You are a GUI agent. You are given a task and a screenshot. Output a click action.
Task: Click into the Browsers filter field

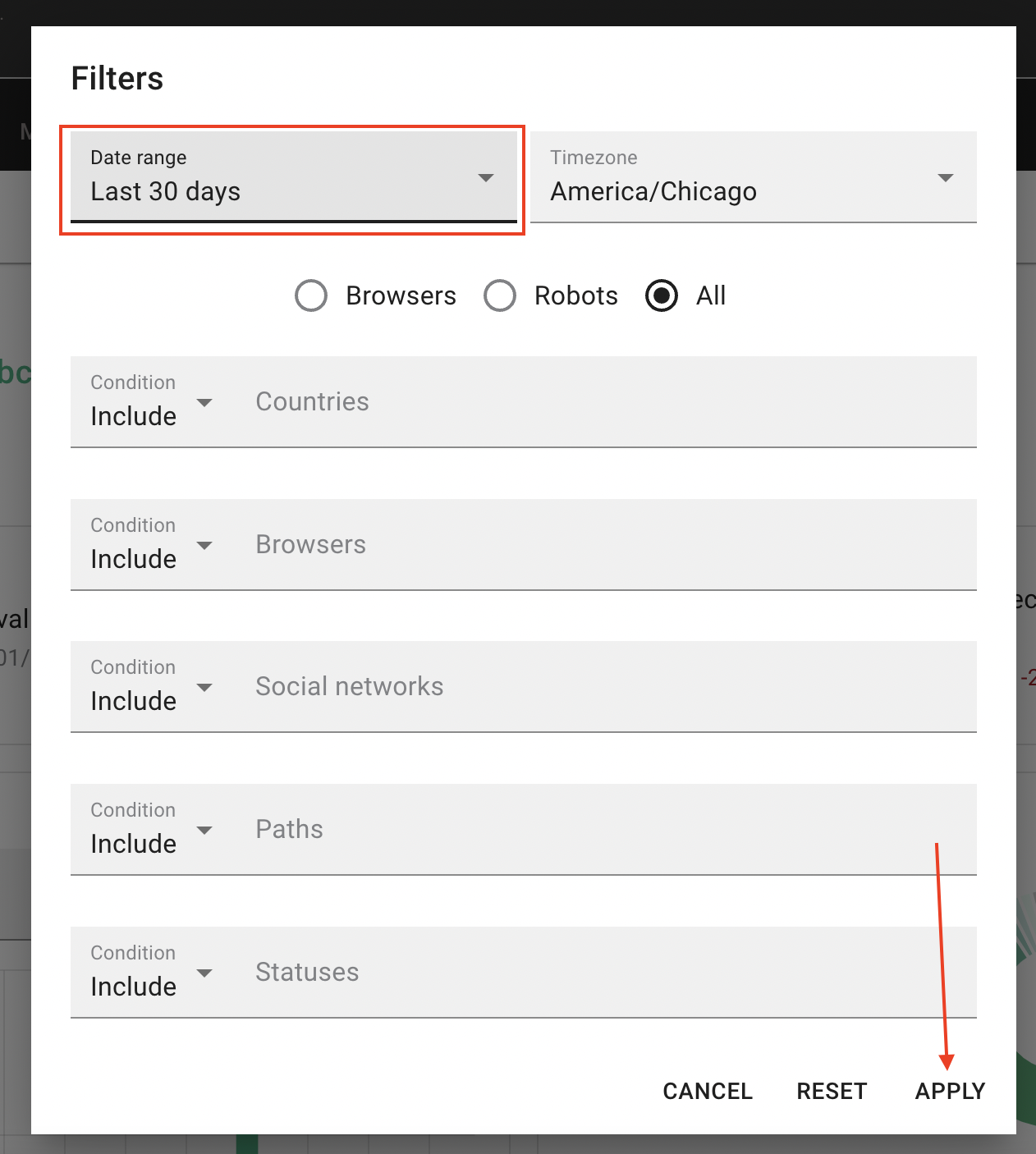pos(607,545)
